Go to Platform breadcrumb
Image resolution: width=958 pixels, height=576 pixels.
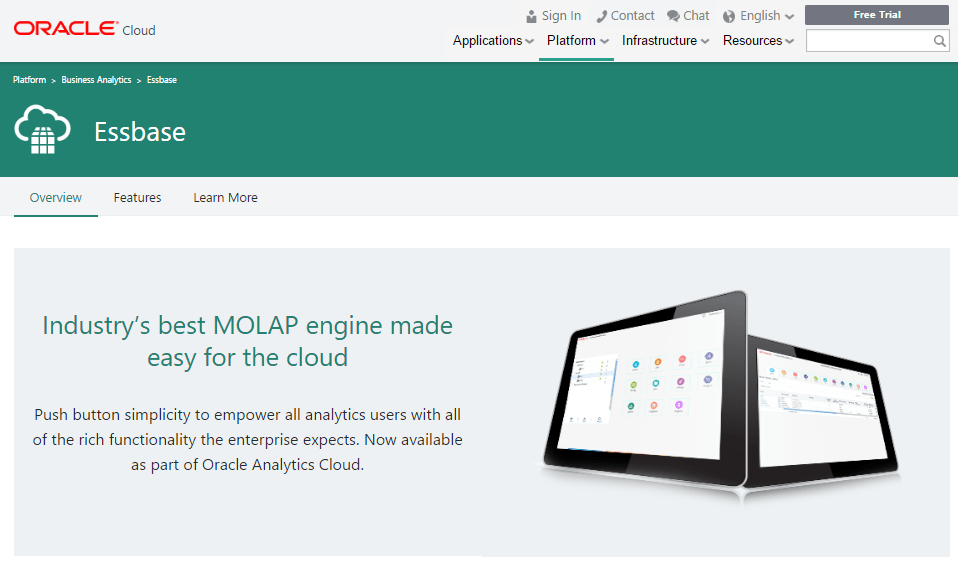pos(29,80)
